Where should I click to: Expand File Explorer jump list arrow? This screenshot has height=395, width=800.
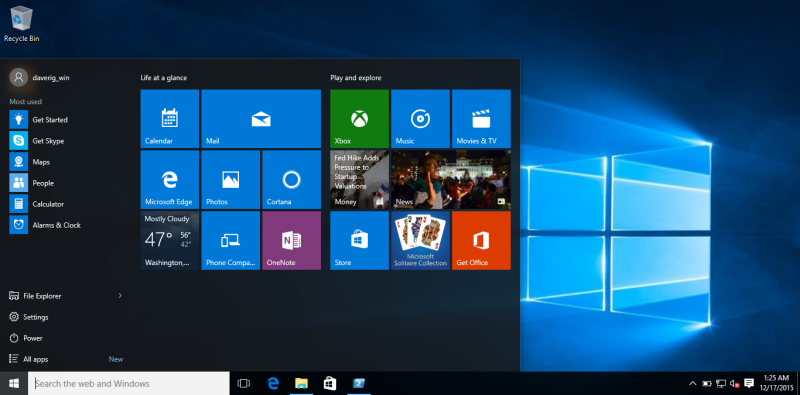(120, 295)
